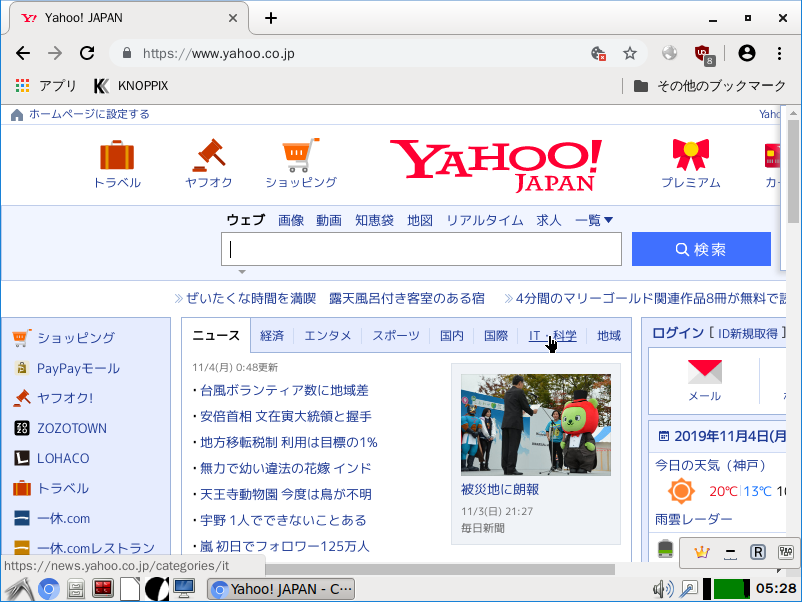
Task: Switch to the 地域 news tab
Action: point(609,336)
